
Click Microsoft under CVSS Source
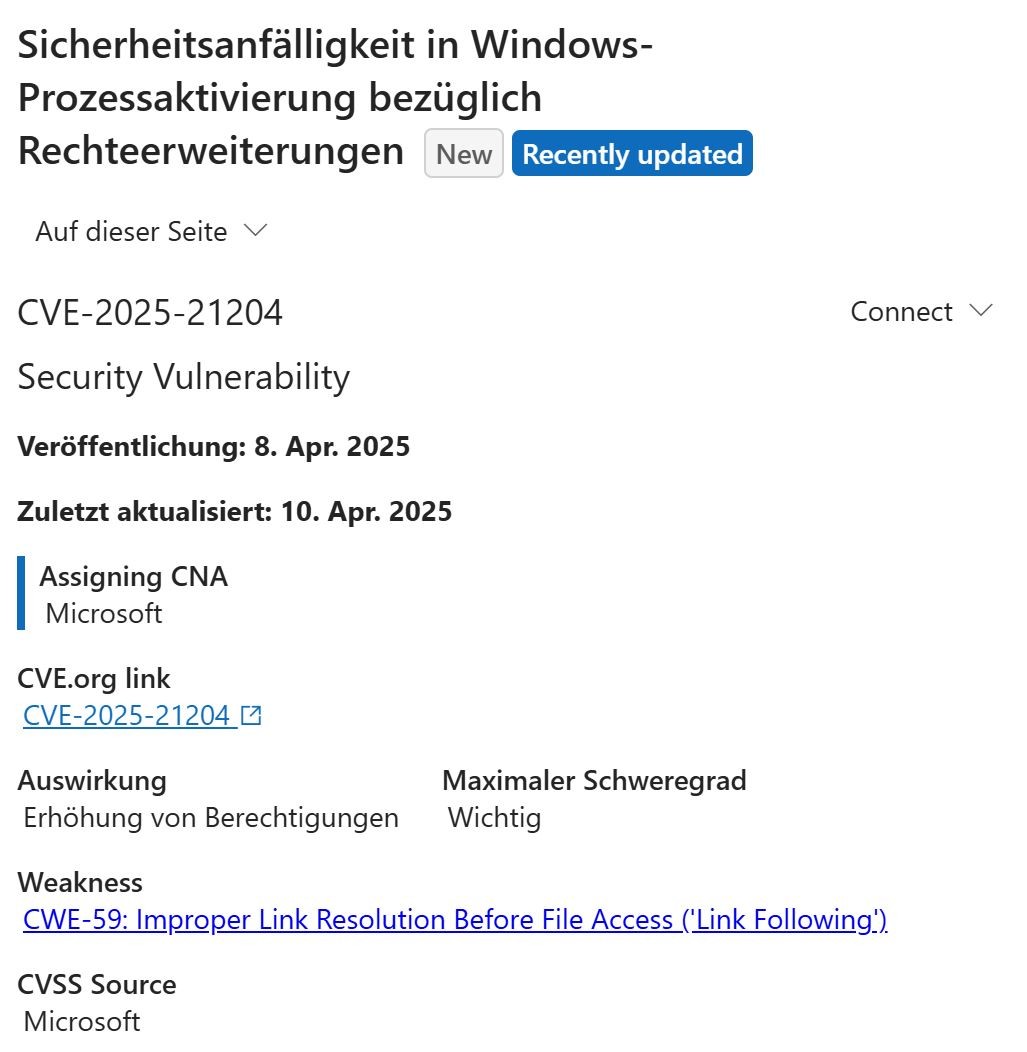[x=82, y=1021]
